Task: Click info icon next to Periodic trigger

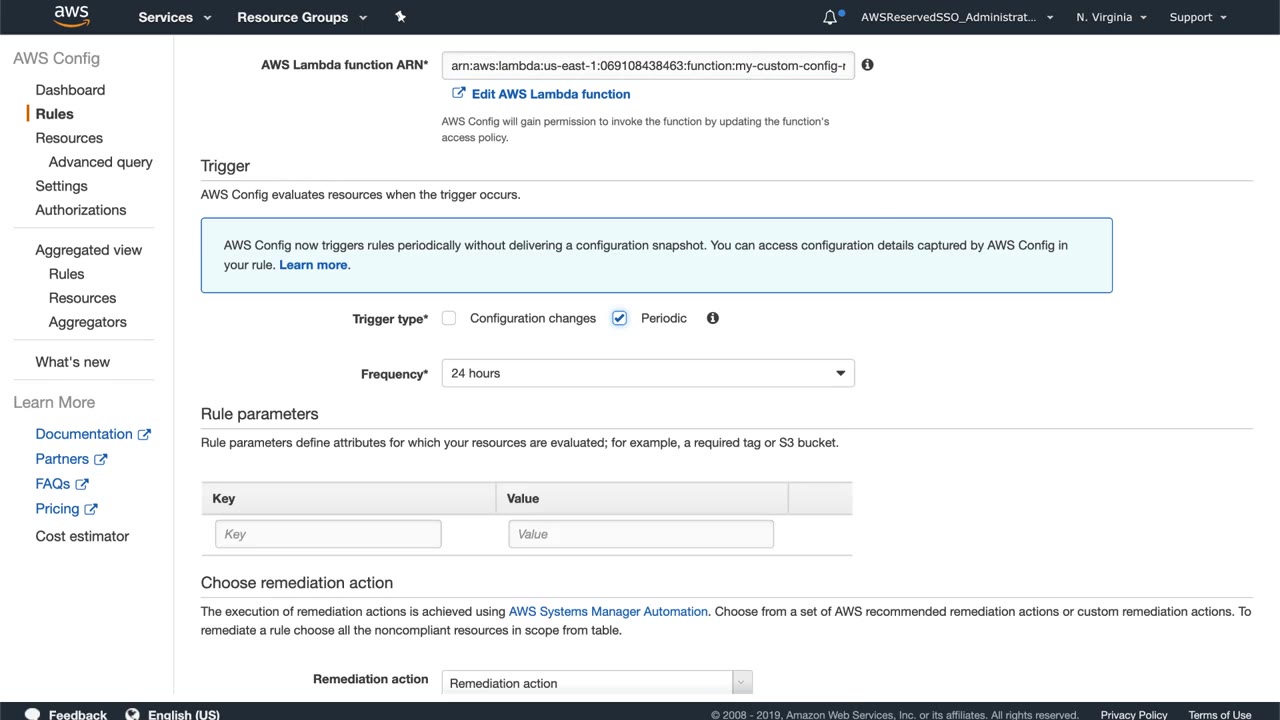Action: [x=712, y=318]
